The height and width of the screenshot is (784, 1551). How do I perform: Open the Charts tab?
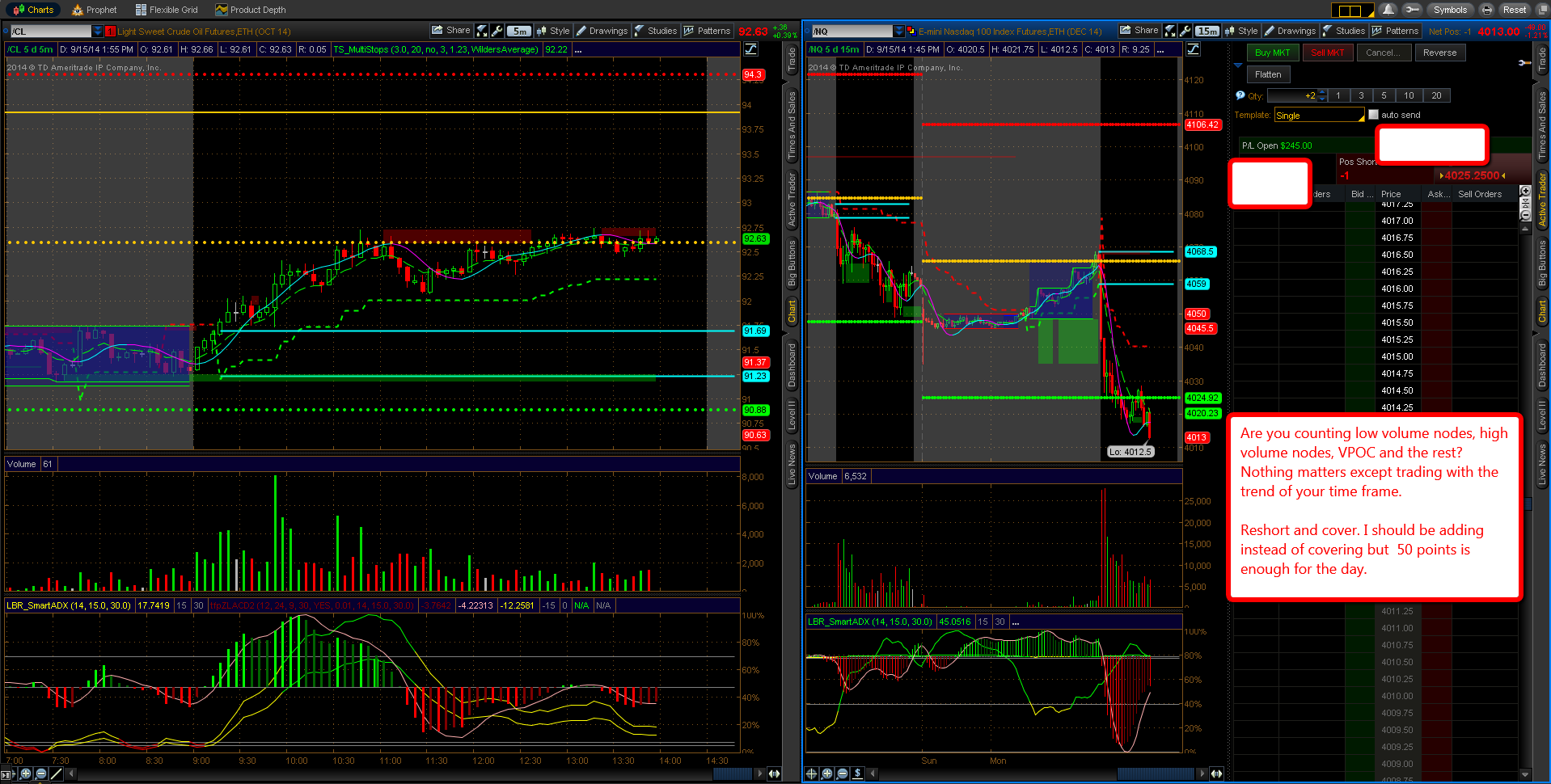click(x=33, y=10)
